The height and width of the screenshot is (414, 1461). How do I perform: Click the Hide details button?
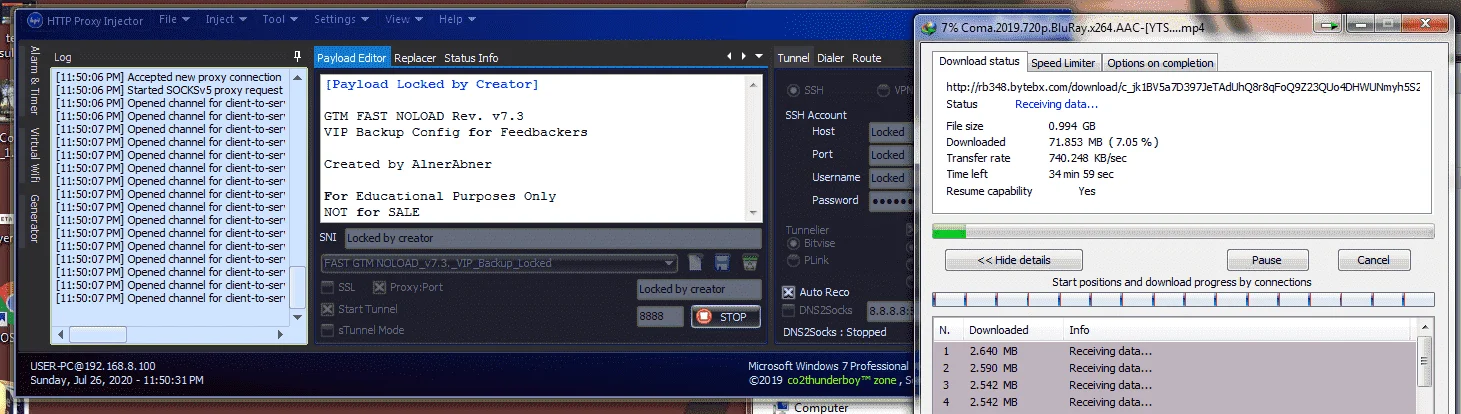1014,260
